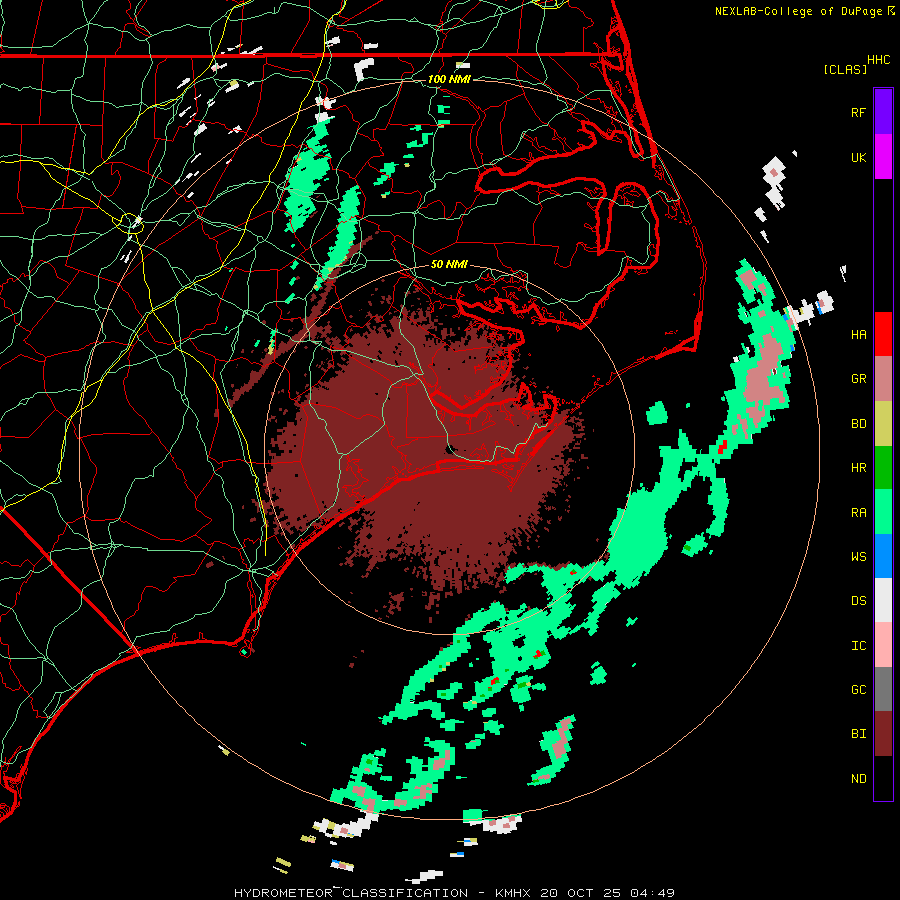Image resolution: width=900 pixels, height=900 pixels.
Task: Select the 'RA' legend label
Action: coord(858,512)
